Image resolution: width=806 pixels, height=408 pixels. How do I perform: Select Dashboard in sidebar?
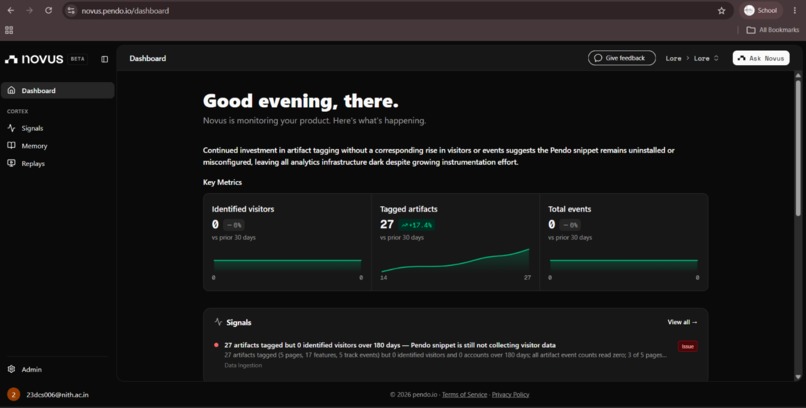click(58, 90)
